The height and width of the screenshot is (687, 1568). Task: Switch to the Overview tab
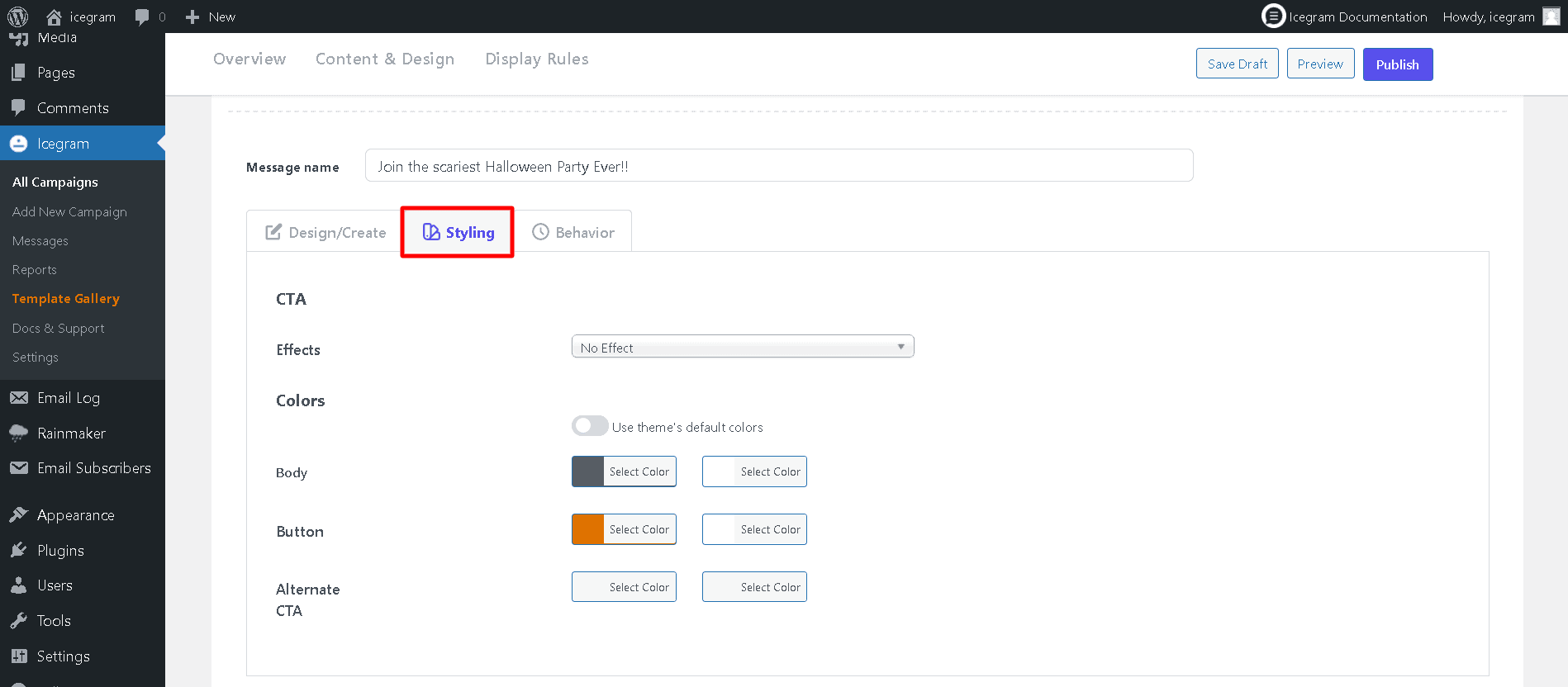pyautogui.click(x=249, y=59)
